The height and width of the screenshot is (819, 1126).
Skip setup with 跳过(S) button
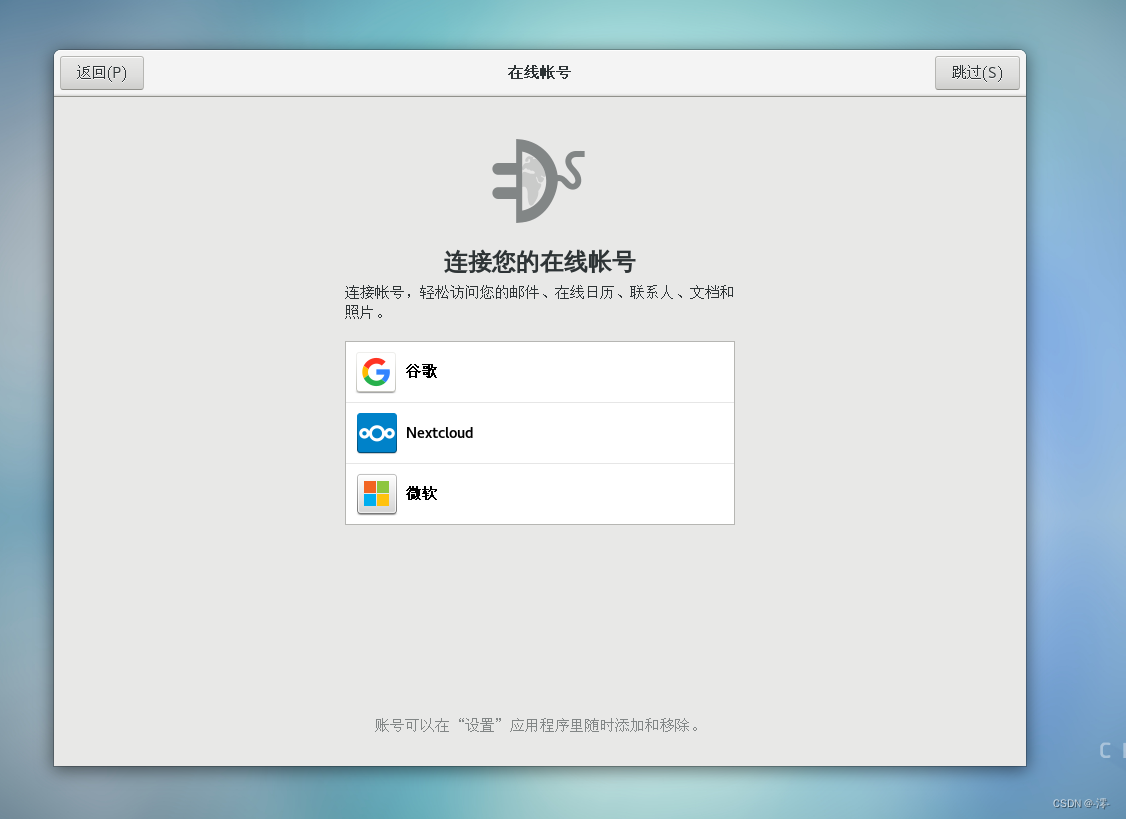(977, 73)
